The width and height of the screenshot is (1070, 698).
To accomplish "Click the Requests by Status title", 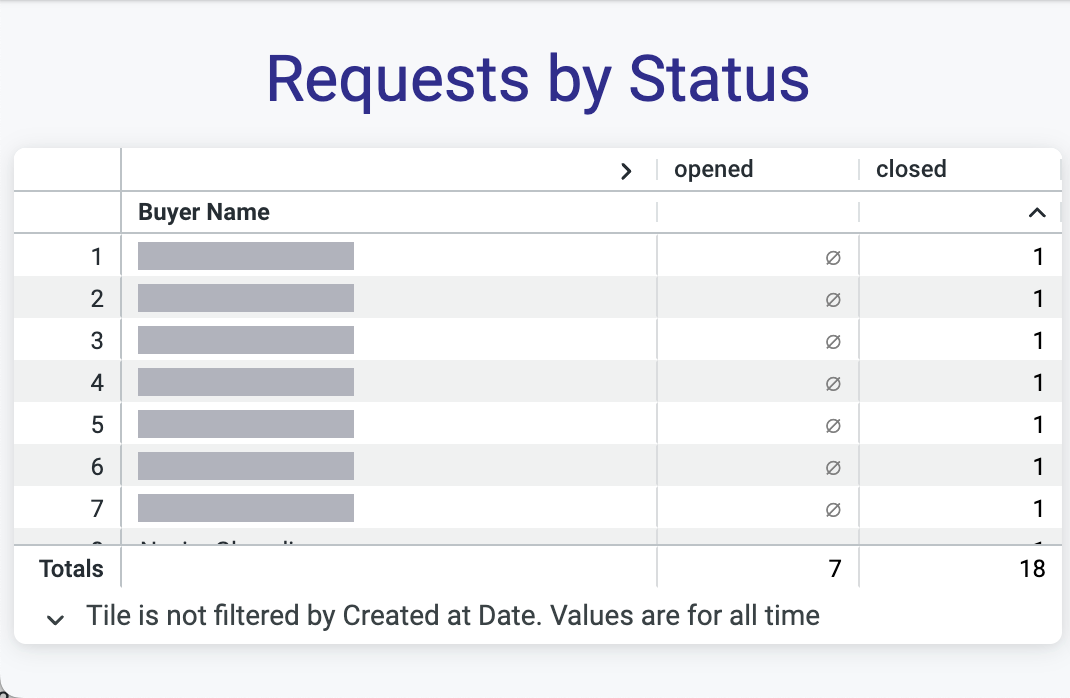I will [x=538, y=81].
